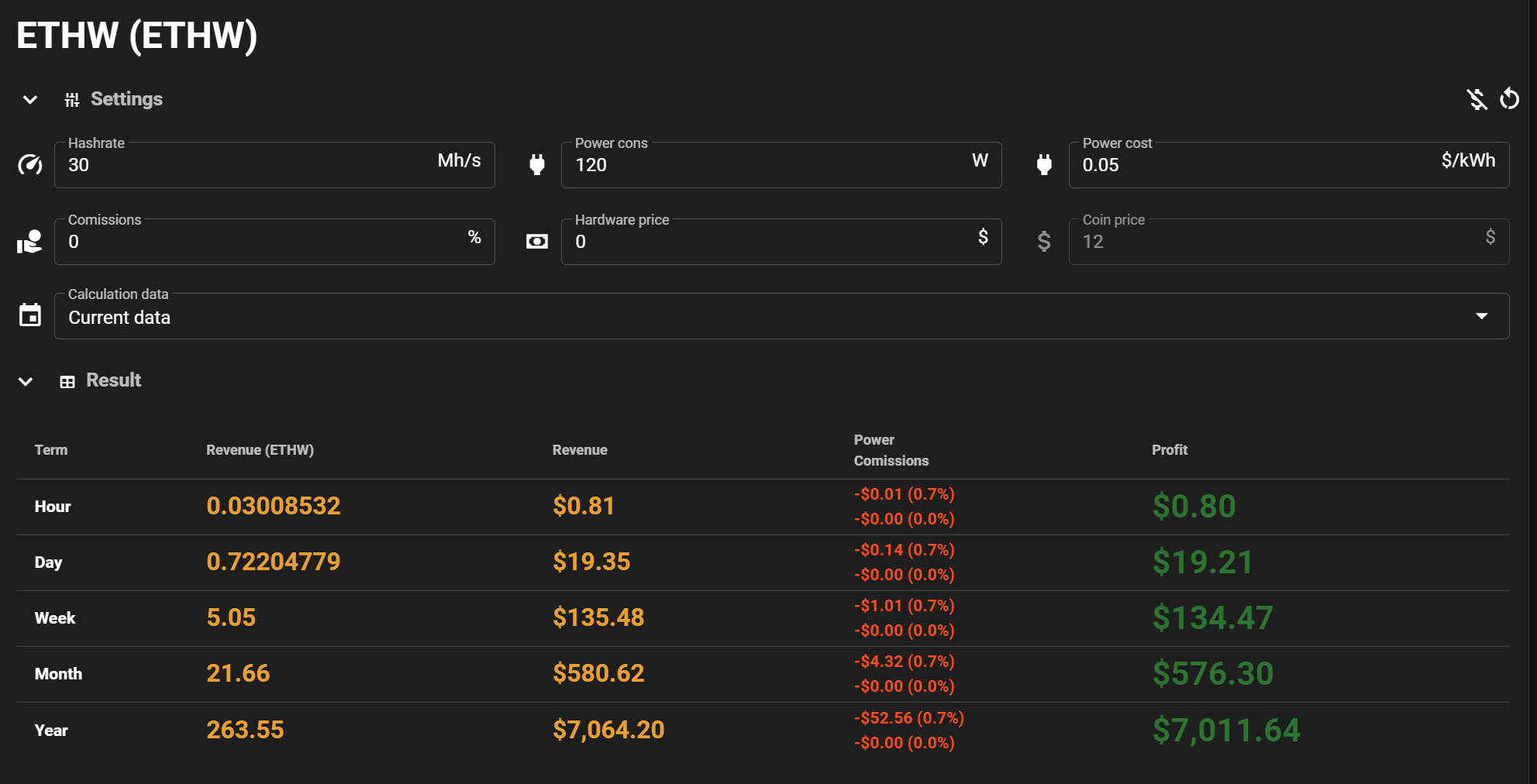Click the weekly ETHW revenue 5.05
This screenshot has width=1537, height=784.
pyautogui.click(x=231, y=617)
